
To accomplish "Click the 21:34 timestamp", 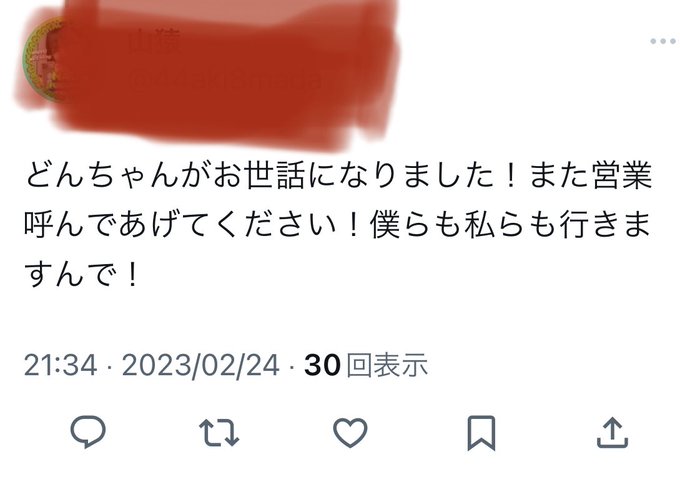I will point(60,365).
